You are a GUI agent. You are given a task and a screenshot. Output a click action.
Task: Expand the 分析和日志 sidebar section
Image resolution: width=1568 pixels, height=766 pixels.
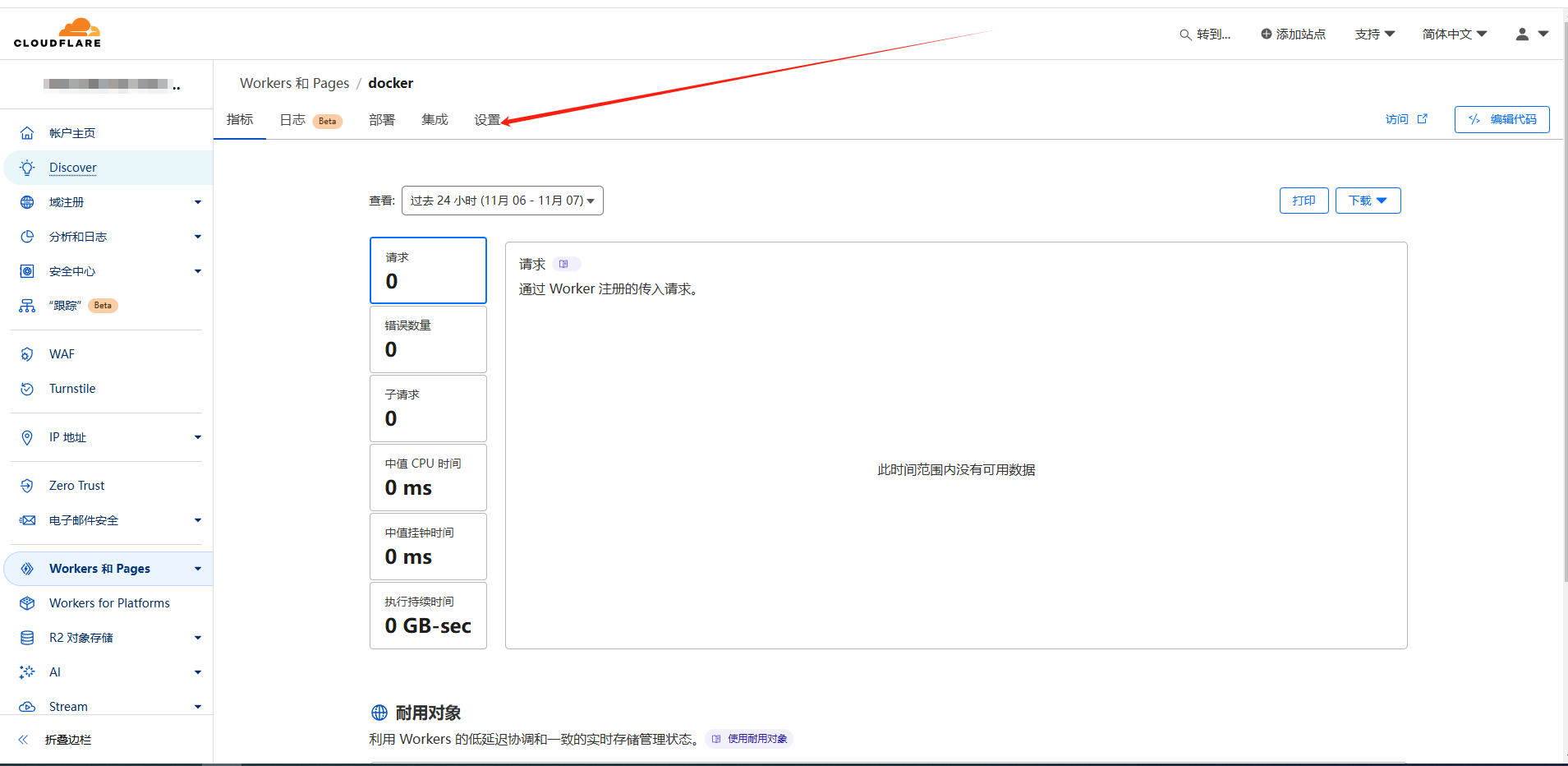pos(198,237)
